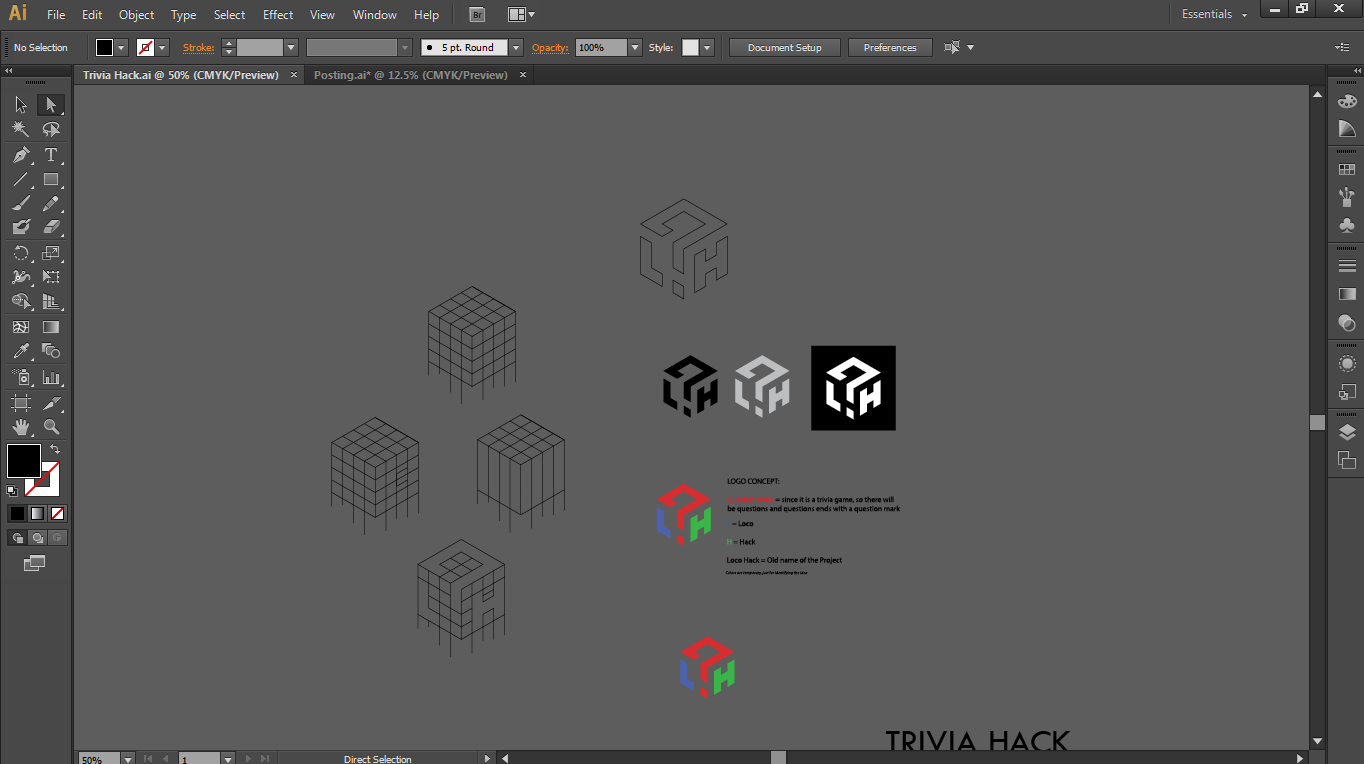Open the Style dropdown arrow

click(707, 47)
